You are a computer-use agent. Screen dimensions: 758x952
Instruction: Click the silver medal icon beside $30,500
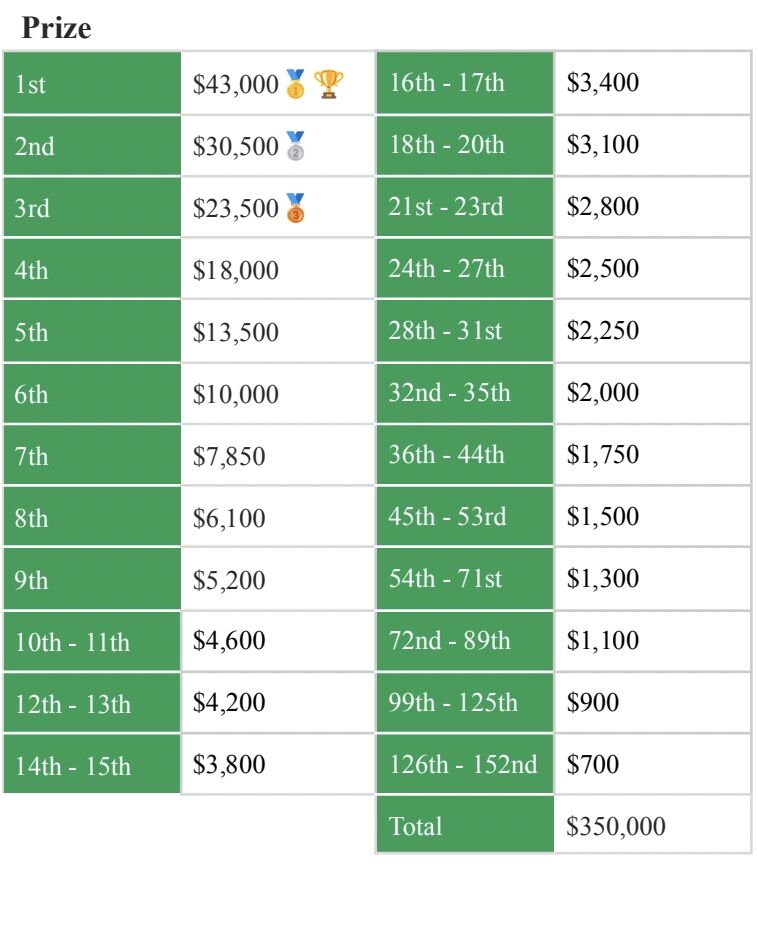pyautogui.click(x=295, y=146)
